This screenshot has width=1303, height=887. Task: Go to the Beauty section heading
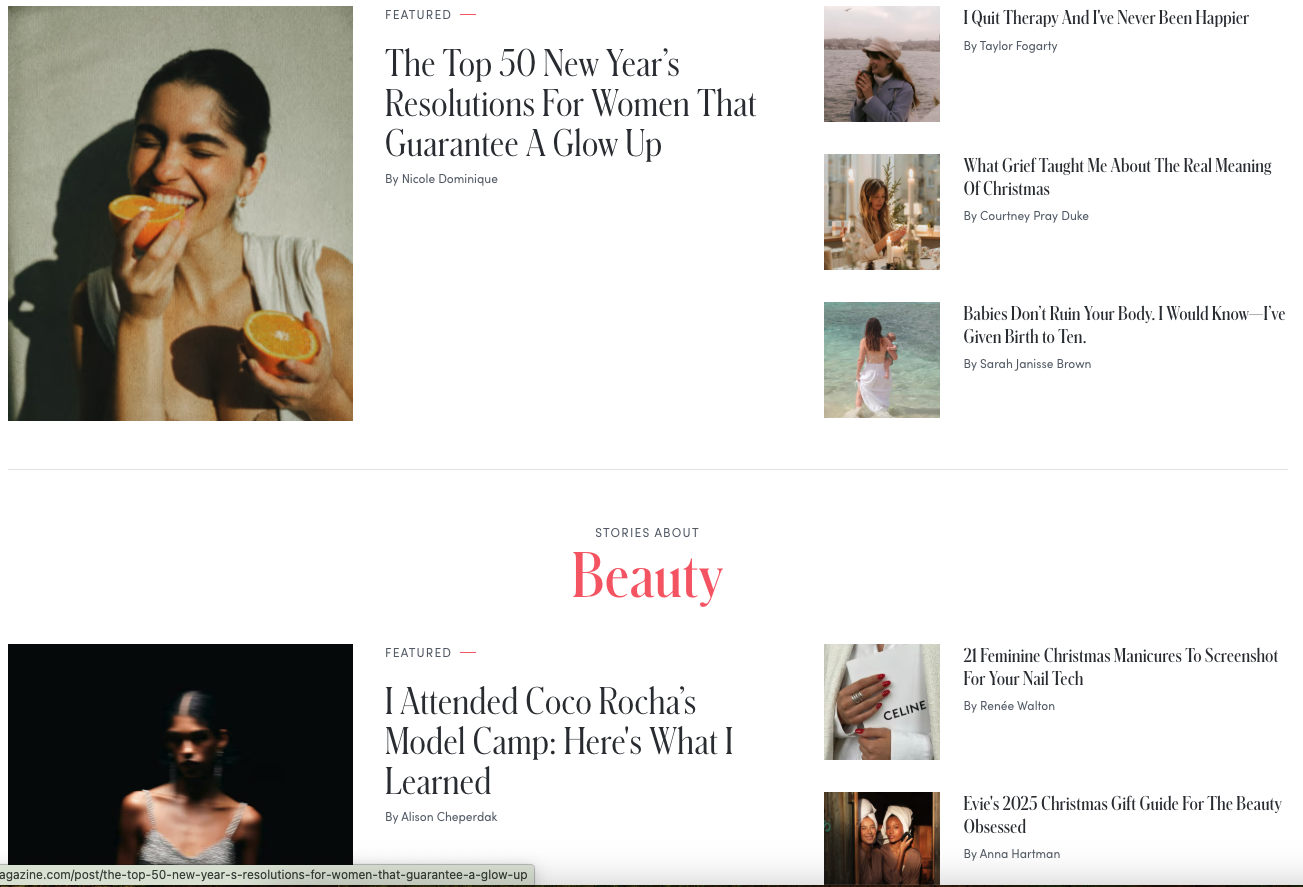point(647,576)
